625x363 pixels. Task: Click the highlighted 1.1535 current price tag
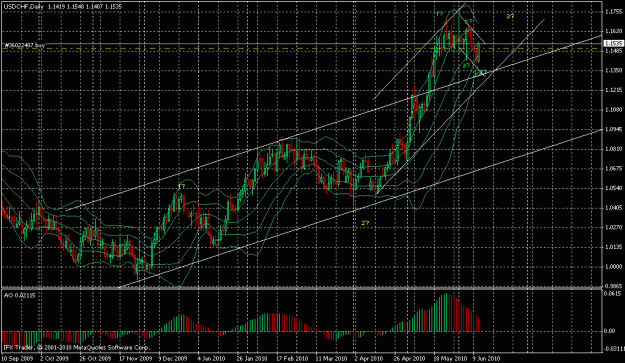coord(613,43)
